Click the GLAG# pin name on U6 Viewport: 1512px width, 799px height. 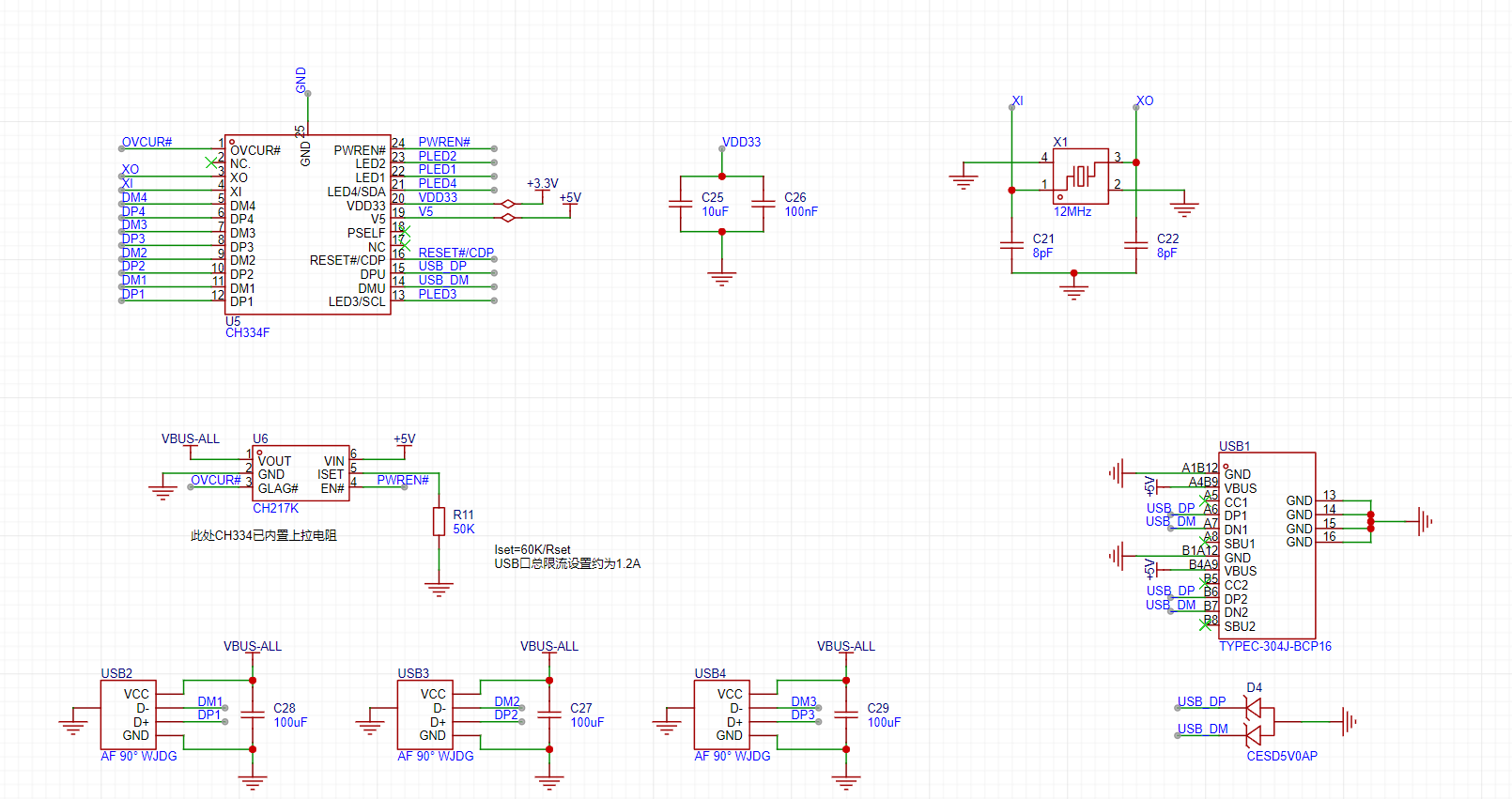pos(278,488)
